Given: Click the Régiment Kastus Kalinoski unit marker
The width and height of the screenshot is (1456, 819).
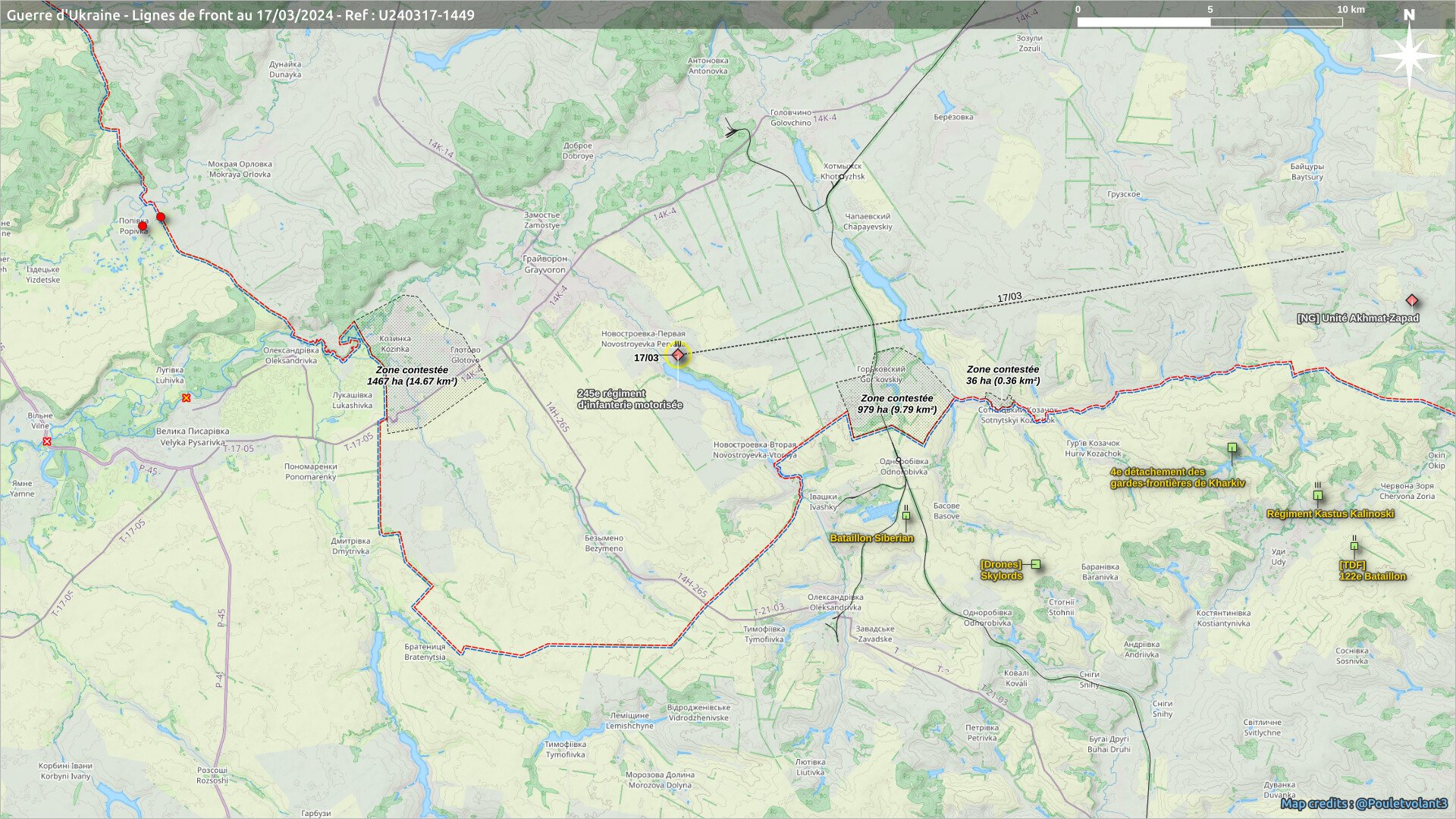Looking at the screenshot, I should click(1318, 495).
